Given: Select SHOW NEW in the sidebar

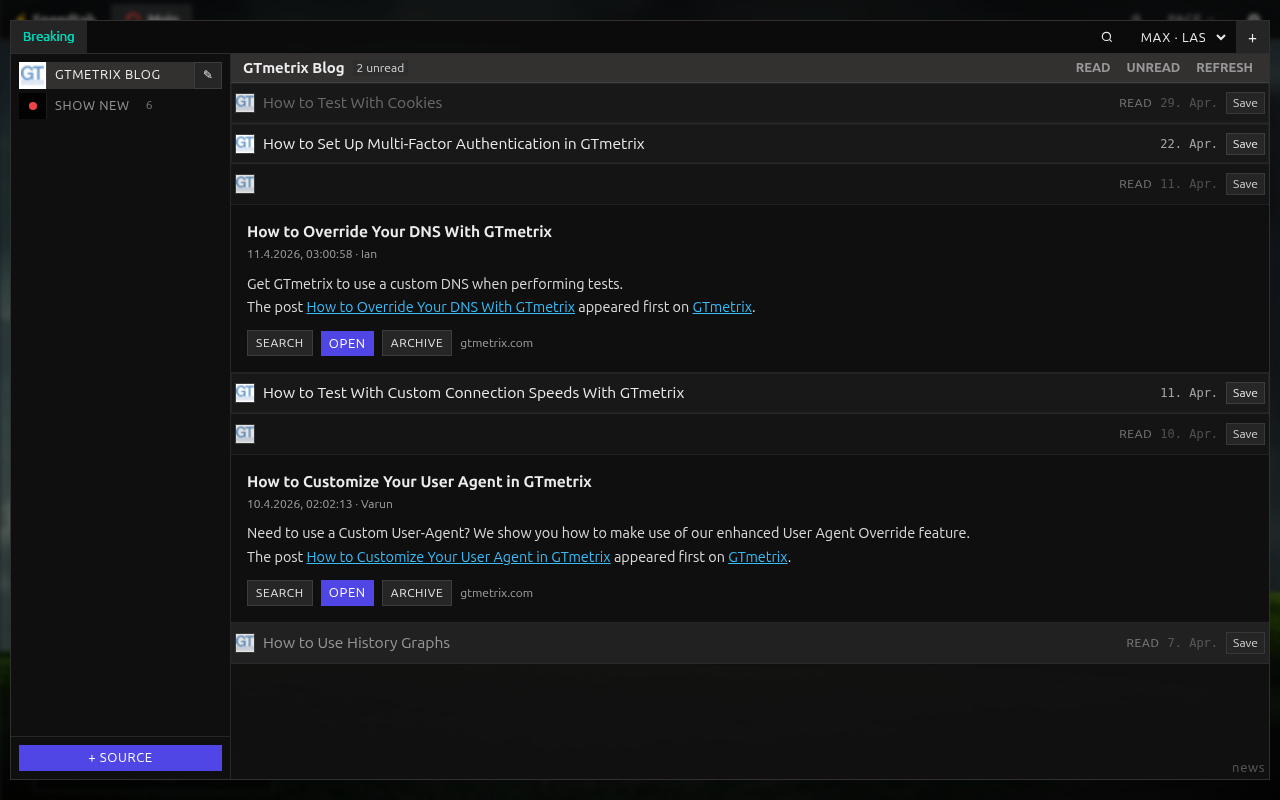Looking at the screenshot, I should 92,105.
